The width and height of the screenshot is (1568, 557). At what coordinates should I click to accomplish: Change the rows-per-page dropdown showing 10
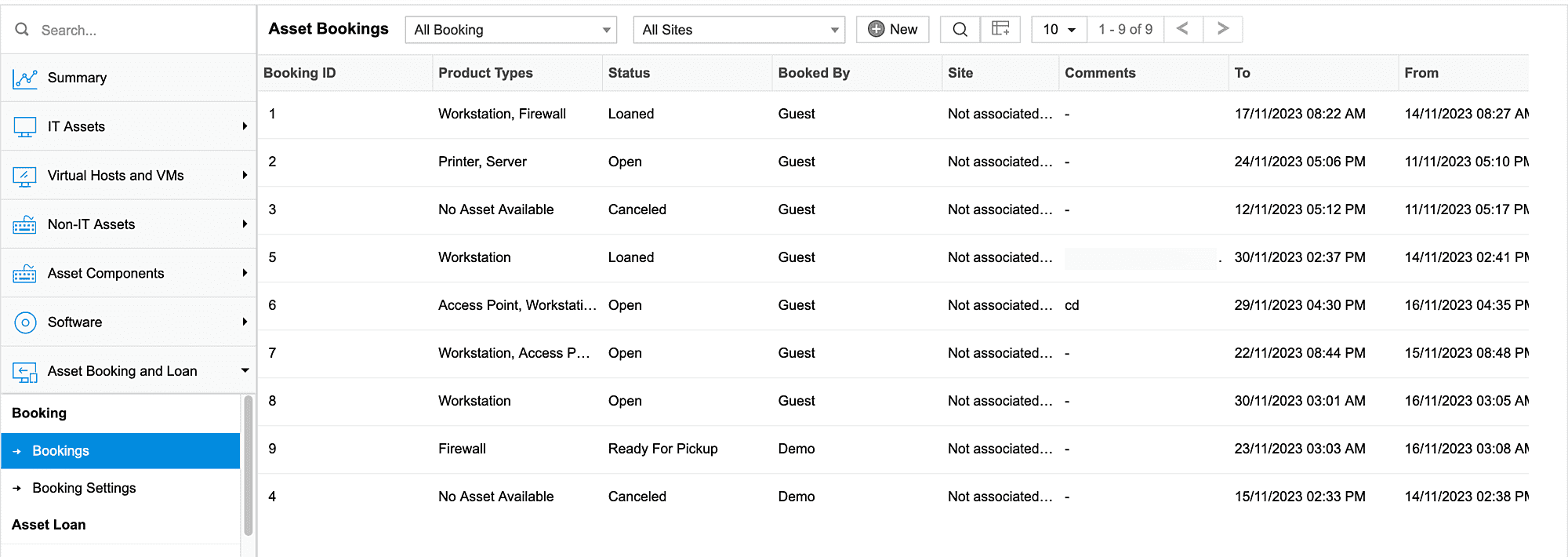pyautogui.click(x=1058, y=30)
